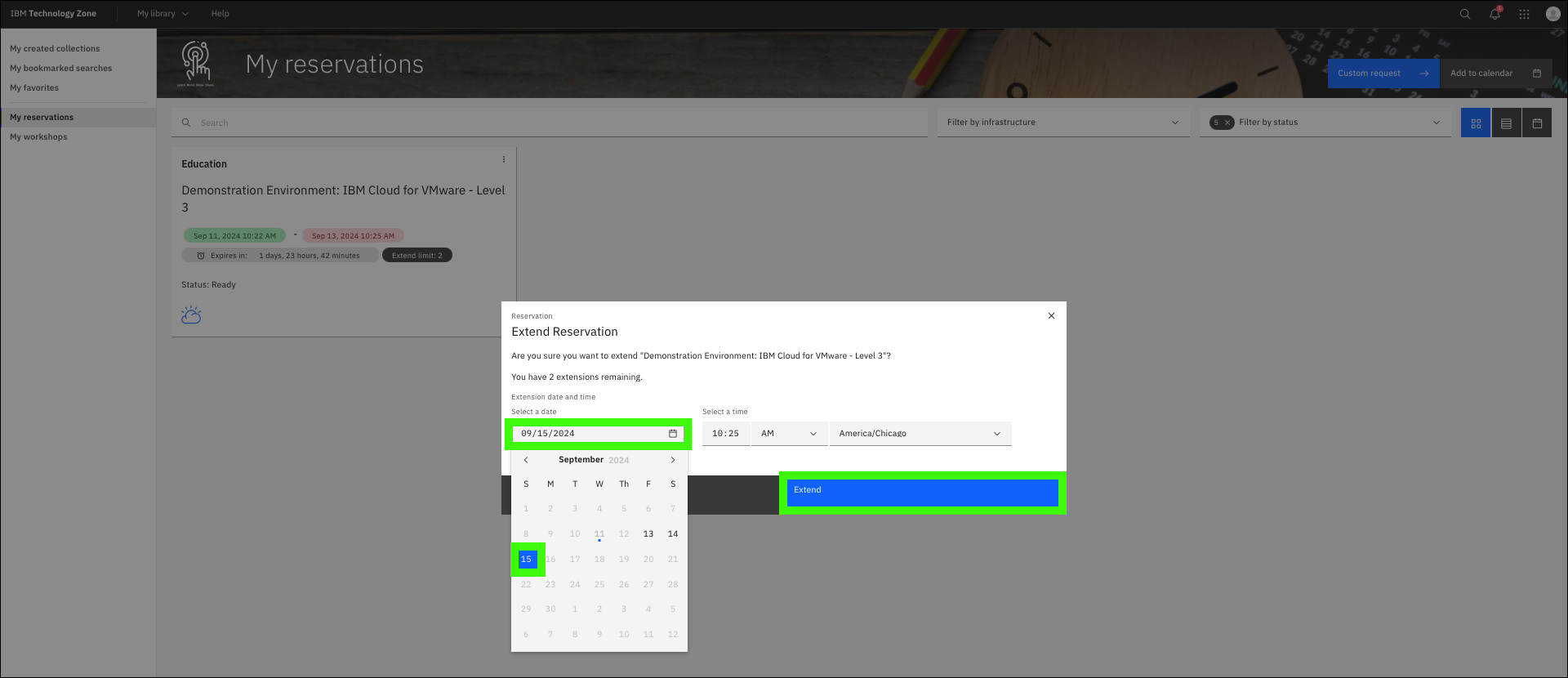This screenshot has width=1568, height=678.
Task: Open the app switcher grid icon
Action: tap(1524, 14)
